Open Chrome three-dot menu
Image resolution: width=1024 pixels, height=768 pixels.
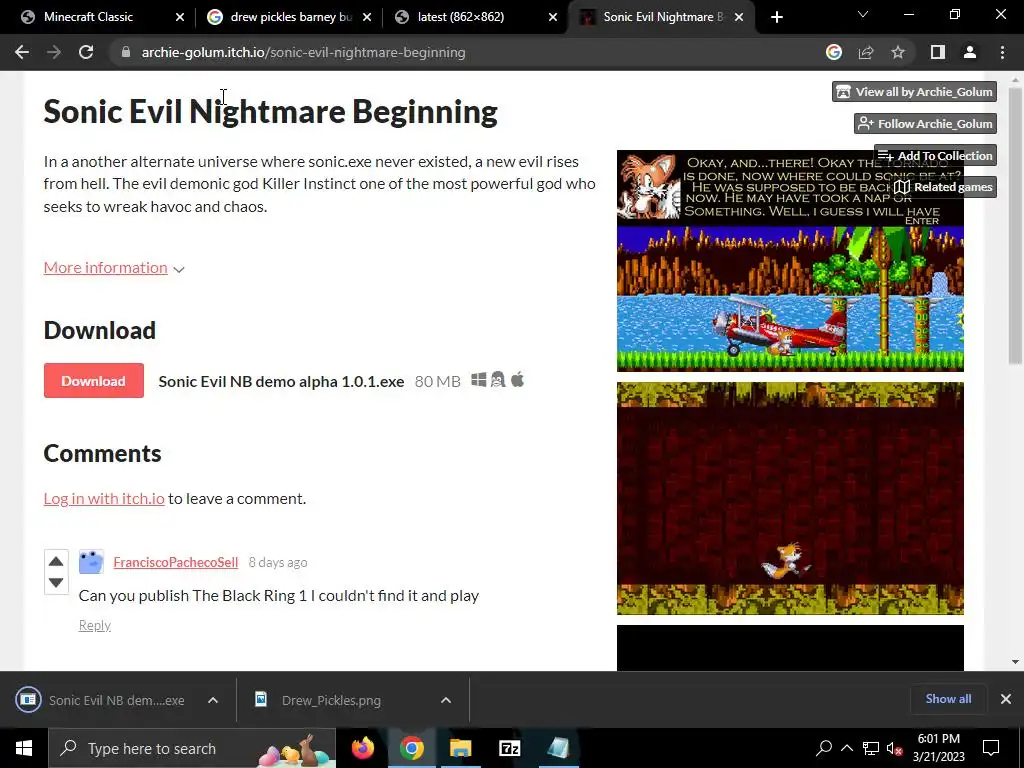1002,52
